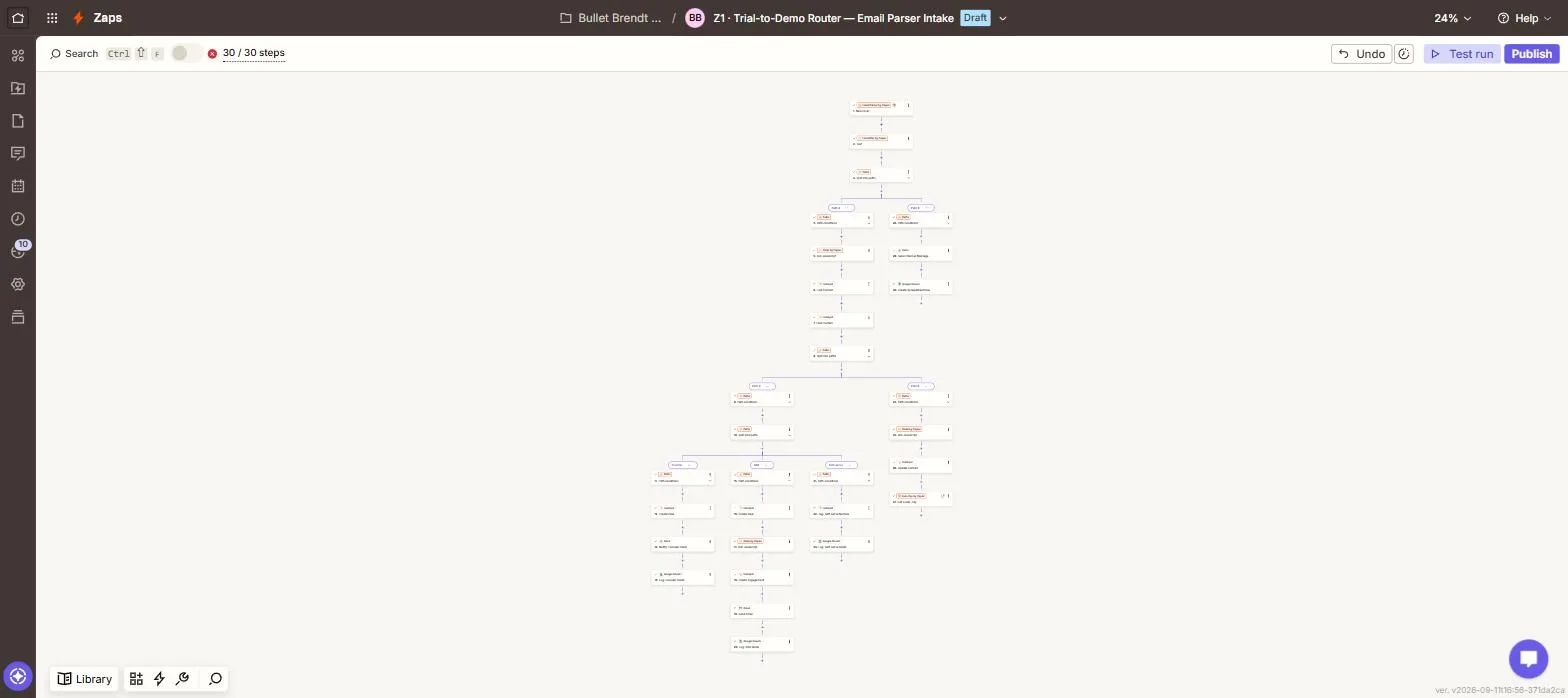Image resolution: width=1568 pixels, height=698 pixels.
Task: Open three-dot menu on step 1 node
Action: [x=908, y=105]
